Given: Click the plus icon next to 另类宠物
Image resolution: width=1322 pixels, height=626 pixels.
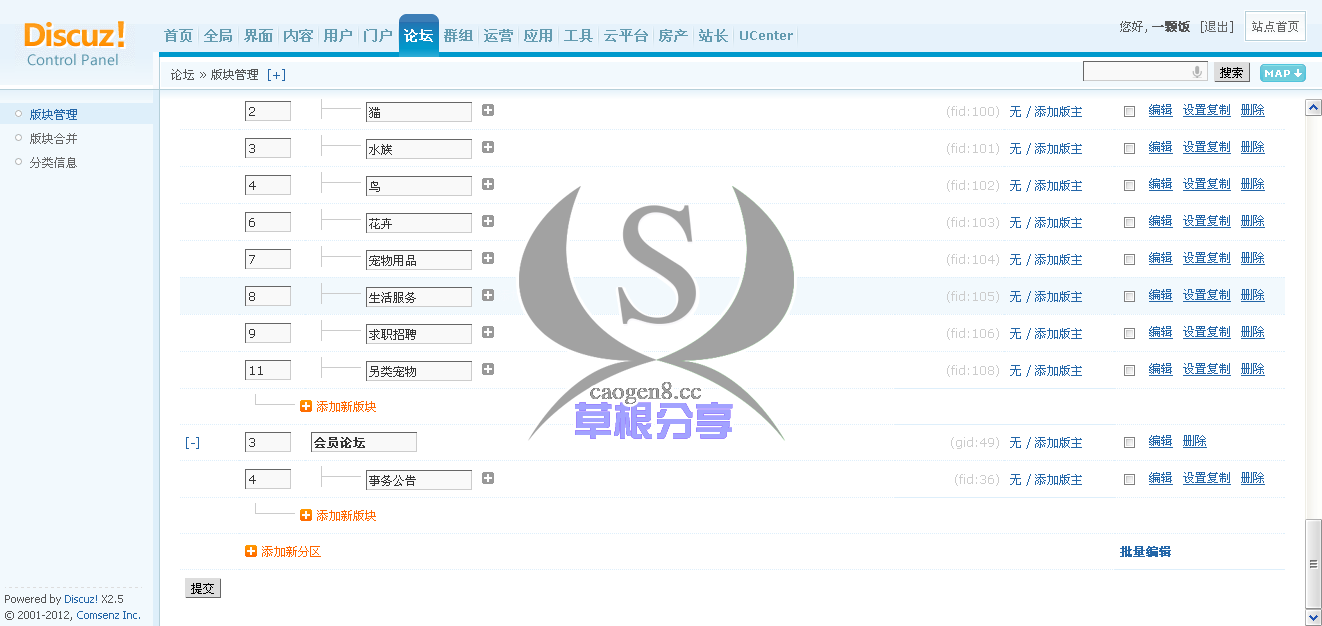Looking at the screenshot, I should click(x=487, y=369).
